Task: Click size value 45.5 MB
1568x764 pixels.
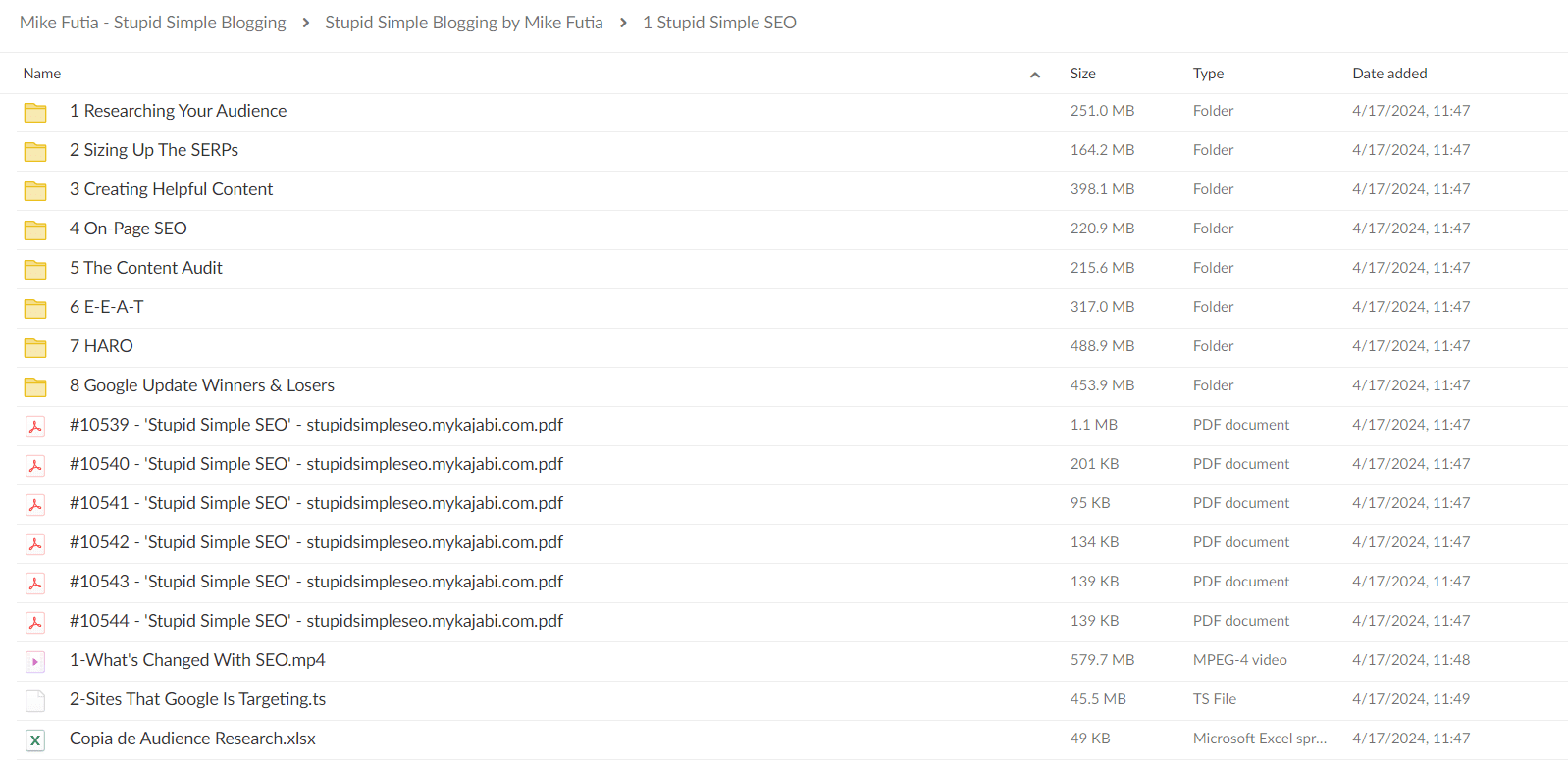Action: pyautogui.click(x=1098, y=699)
